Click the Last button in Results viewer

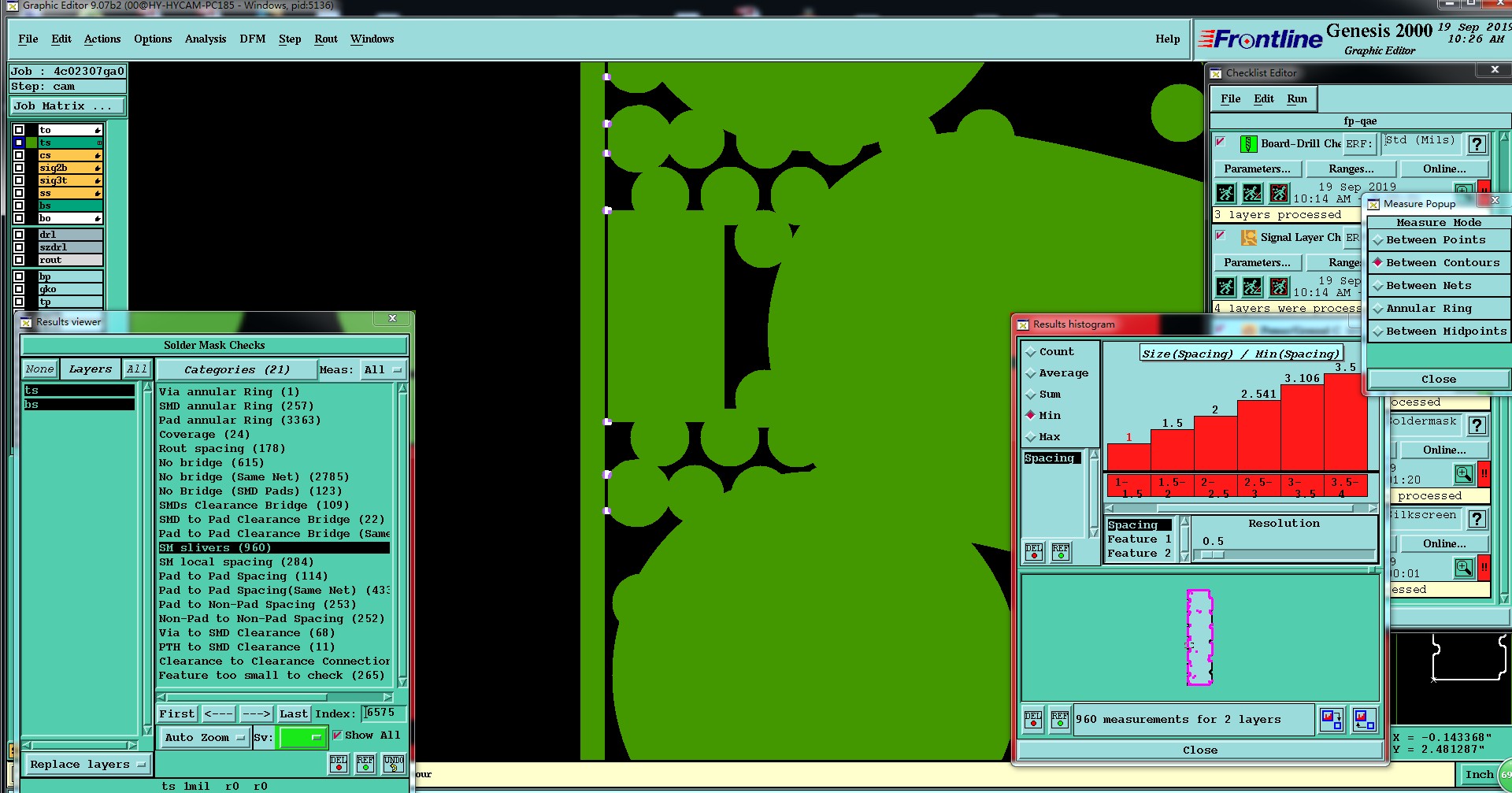(x=294, y=713)
